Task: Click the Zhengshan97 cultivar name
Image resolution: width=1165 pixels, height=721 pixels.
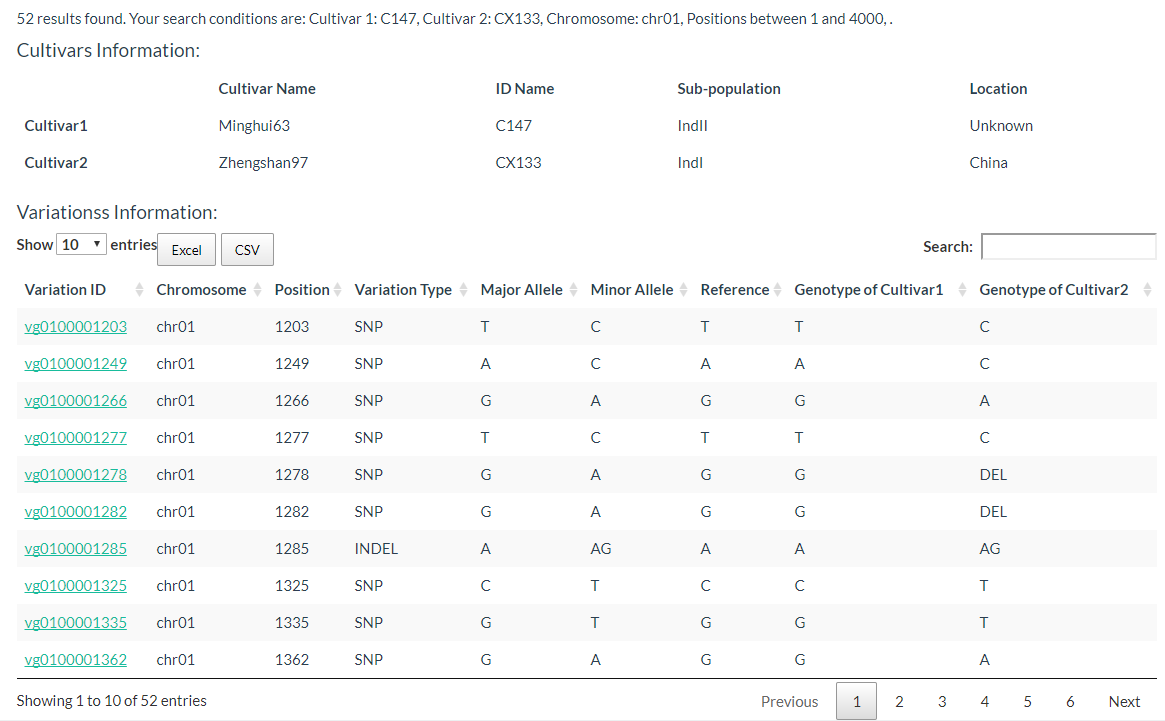Action: pyautogui.click(x=263, y=163)
